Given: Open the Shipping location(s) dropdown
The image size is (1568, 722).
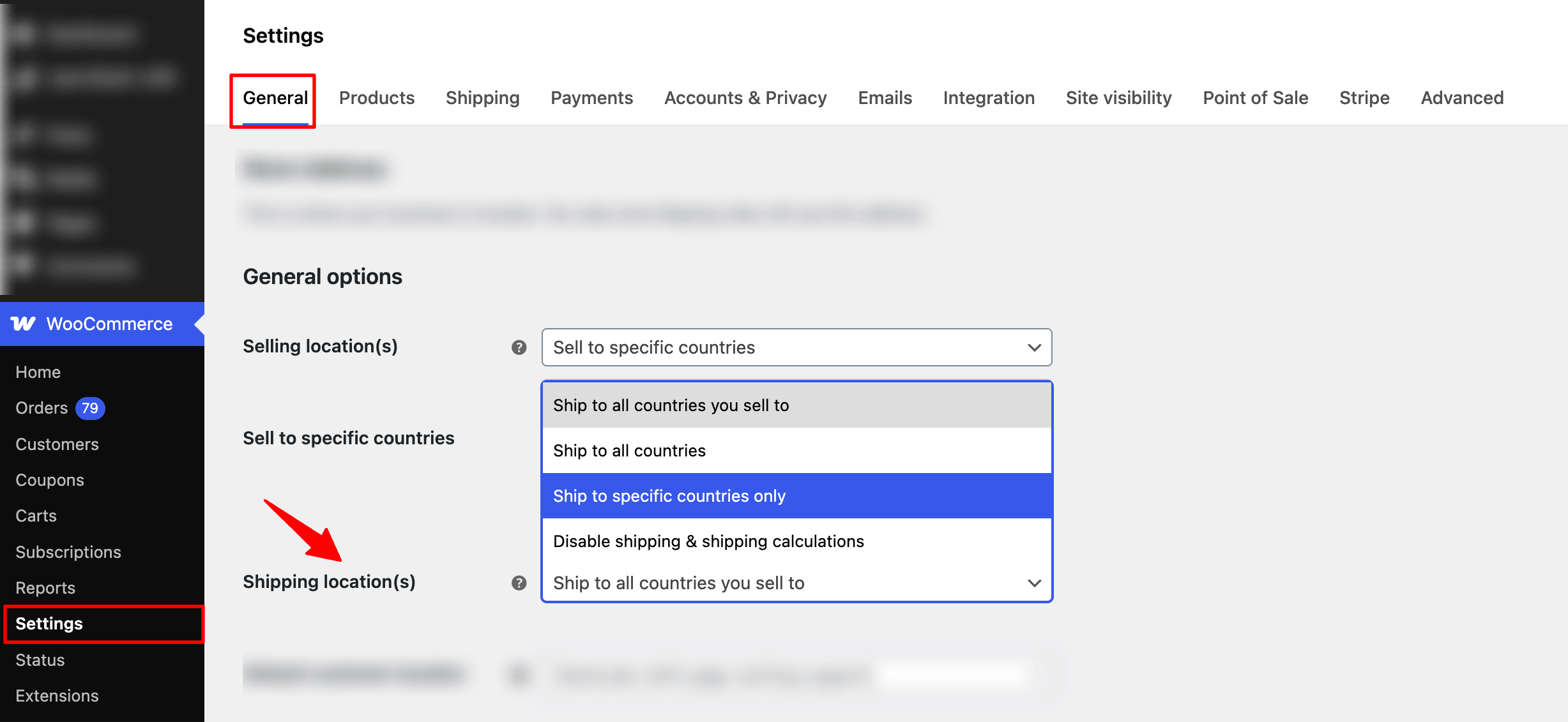Looking at the screenshot, I should 795,582.
